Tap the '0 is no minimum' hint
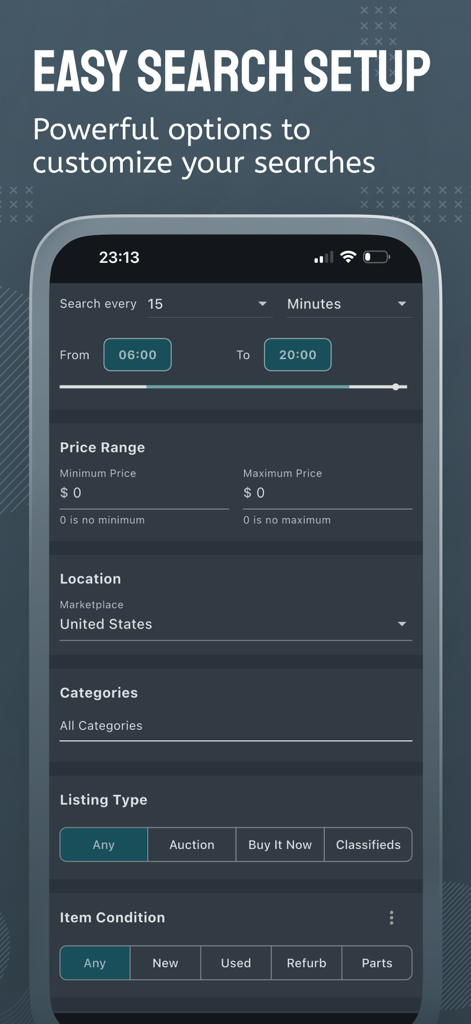 coord(103,520)
